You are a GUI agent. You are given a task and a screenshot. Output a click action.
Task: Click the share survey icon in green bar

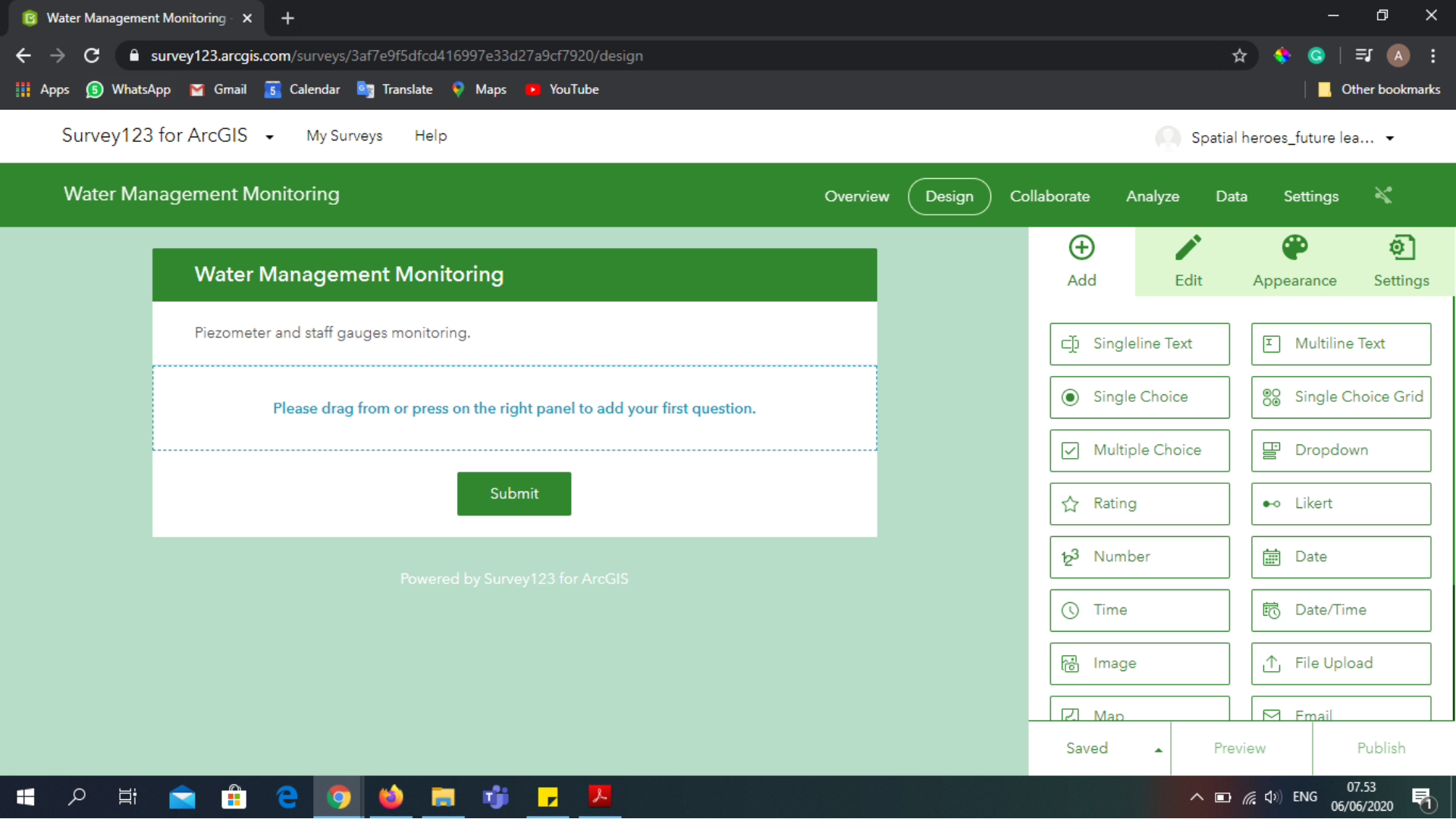tap(1383, 196)
